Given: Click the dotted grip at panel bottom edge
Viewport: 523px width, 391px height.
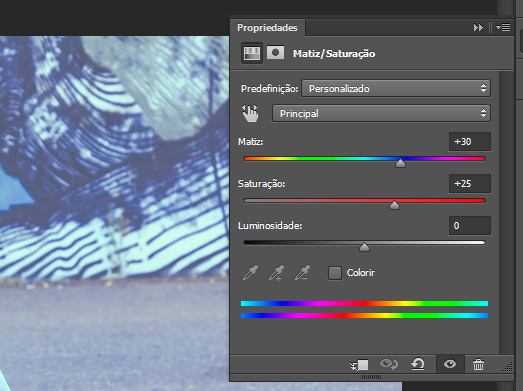Looking at the screenshot, I should point(371,377).
